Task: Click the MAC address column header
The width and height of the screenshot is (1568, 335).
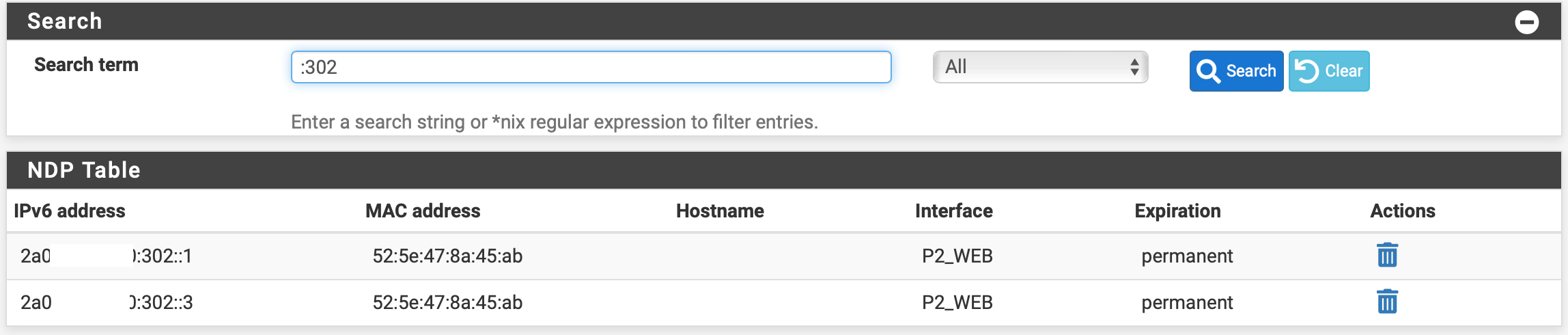Action: pos(423,211)
